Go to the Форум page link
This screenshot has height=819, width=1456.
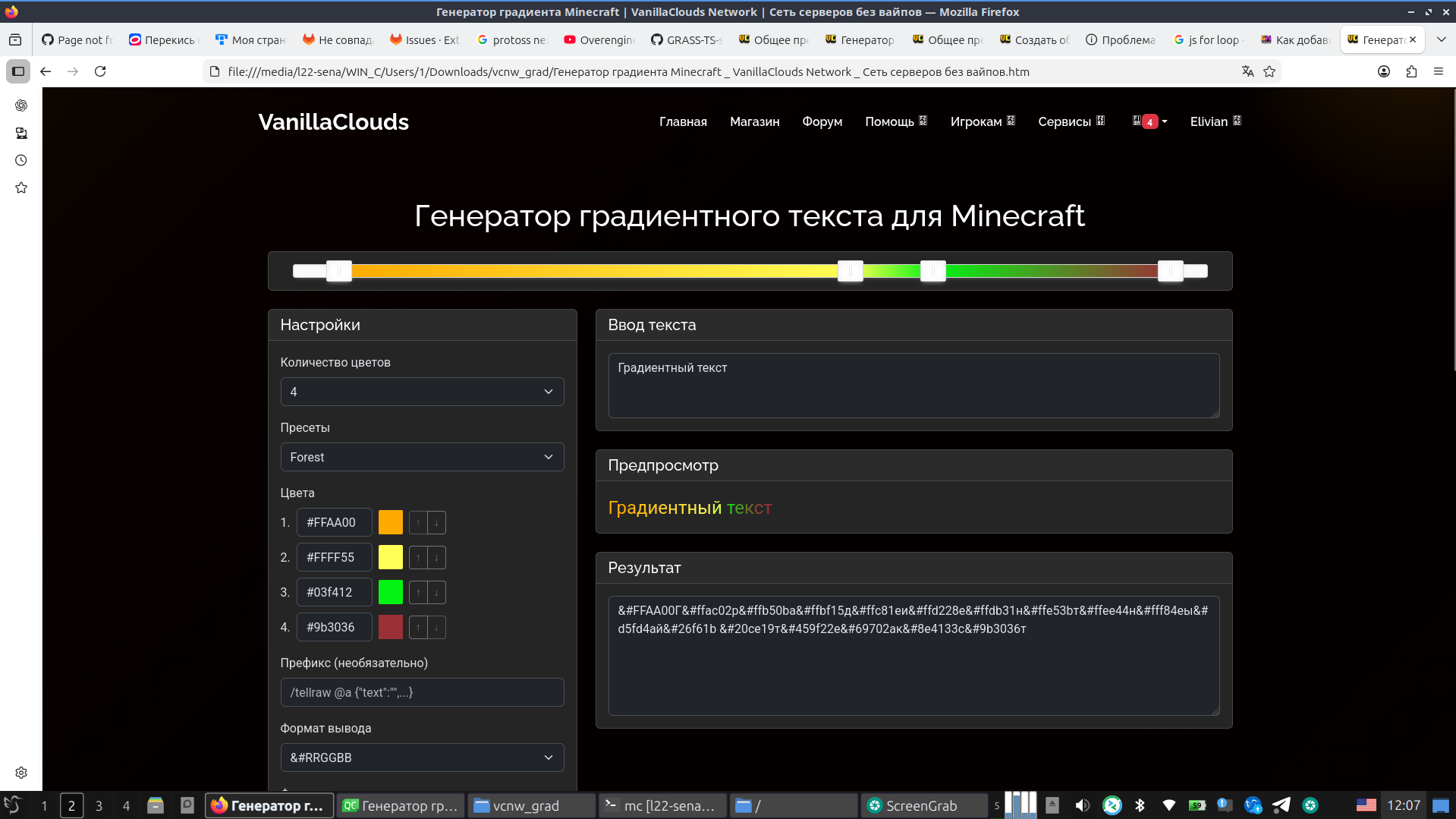click(822, 121)
